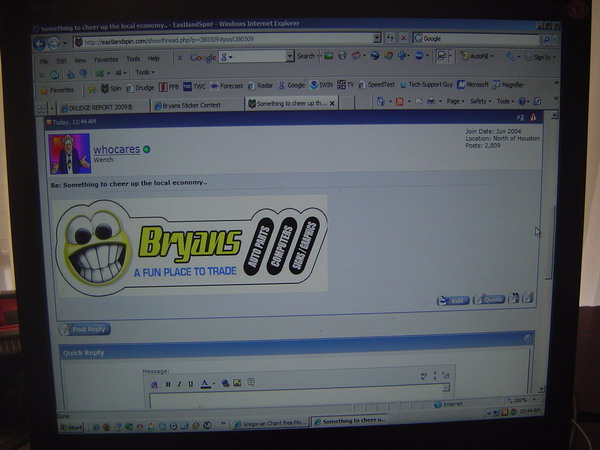
Task: Open the All dropdown in the second toolbar
Action: [121, 73]
